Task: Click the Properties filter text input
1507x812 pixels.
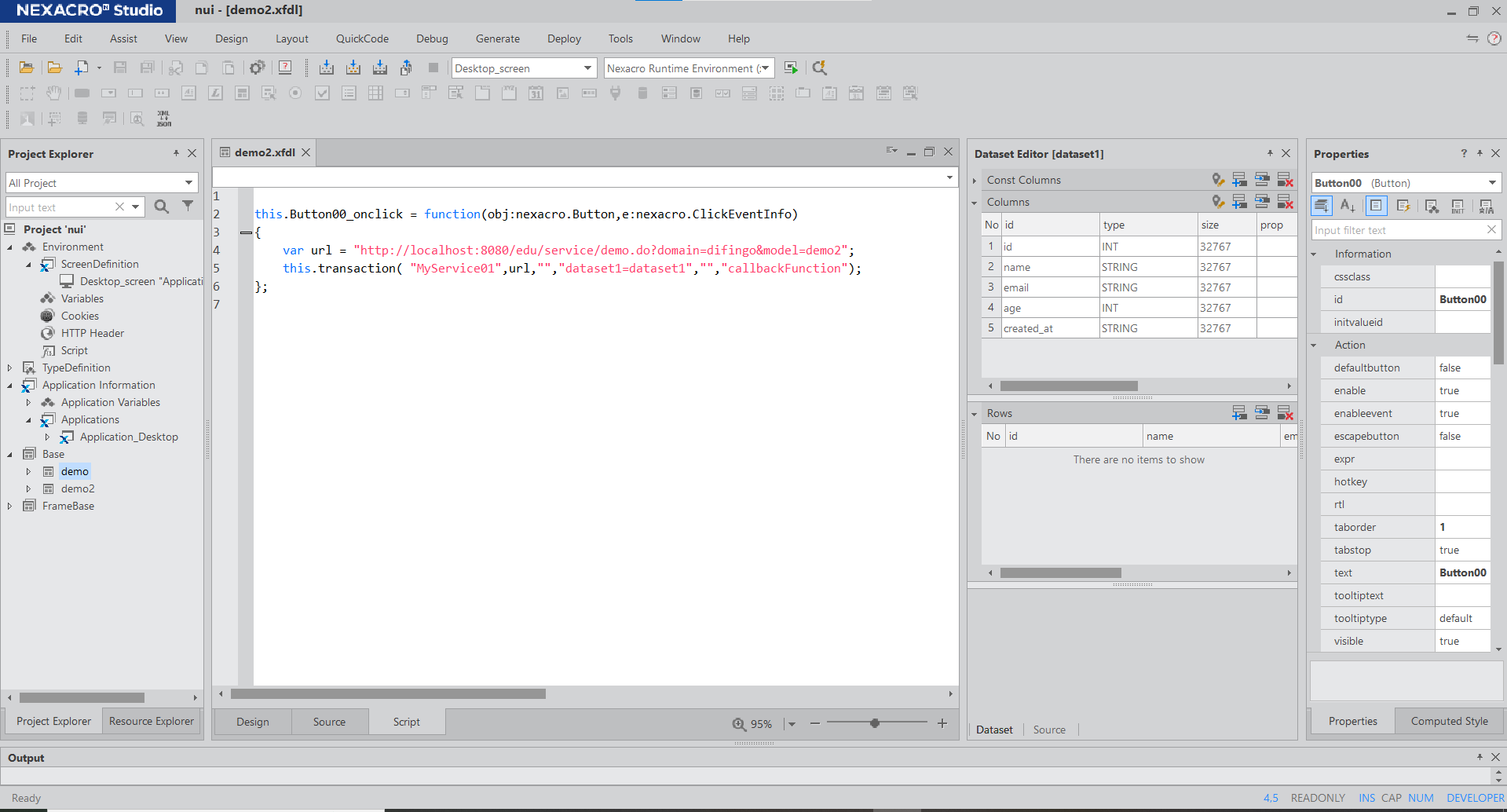Action: click(x=1398, y=230)
